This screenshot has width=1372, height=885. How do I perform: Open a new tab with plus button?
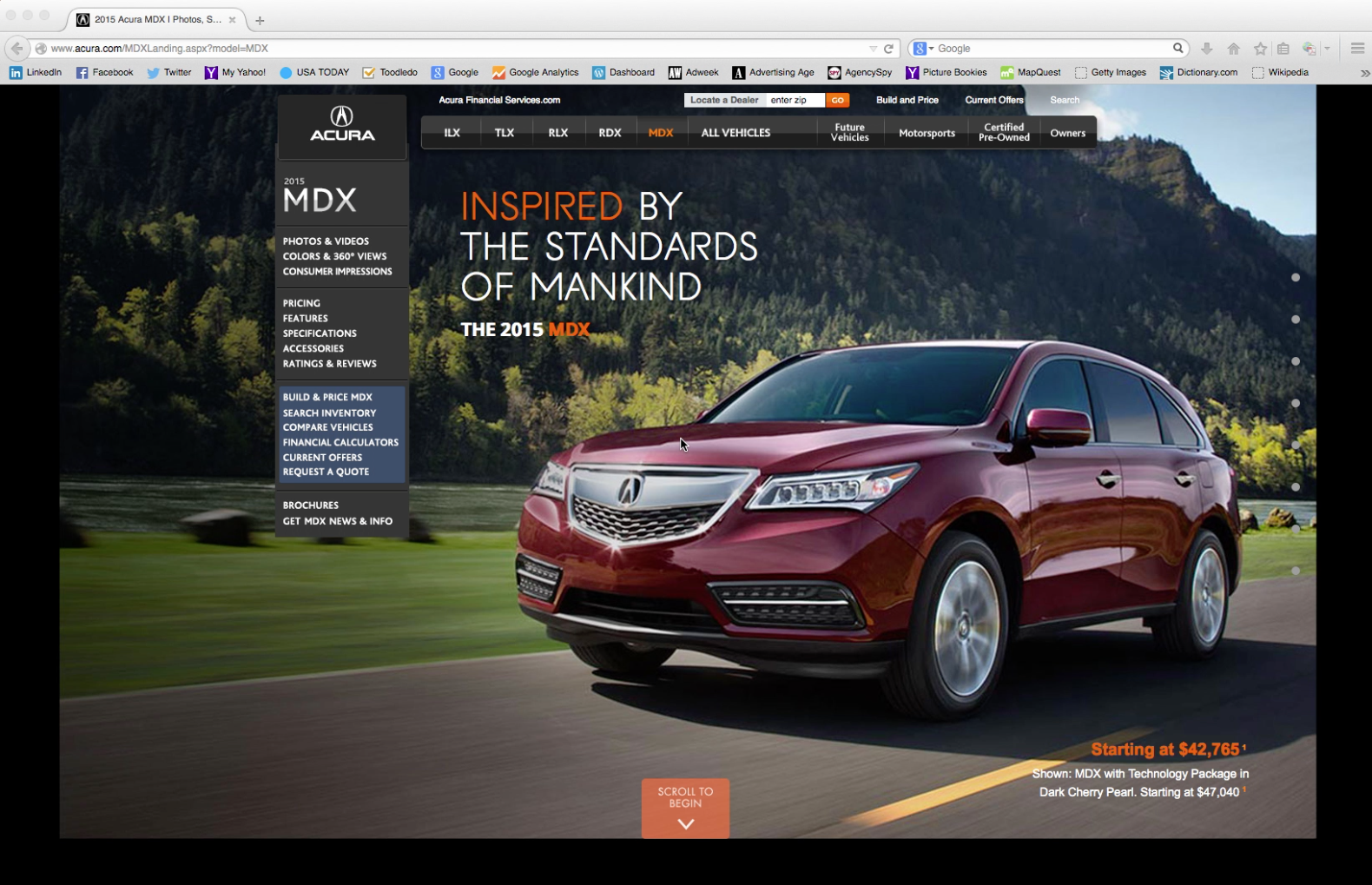[260, 20]
